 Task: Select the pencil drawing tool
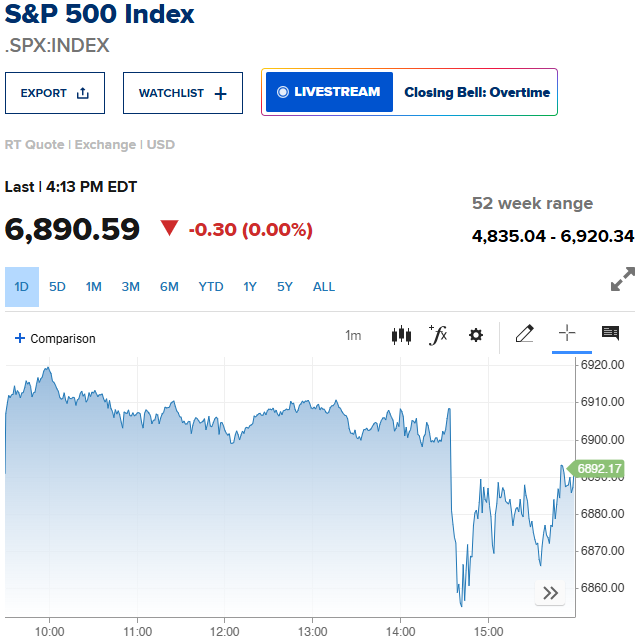click(524, 334)
